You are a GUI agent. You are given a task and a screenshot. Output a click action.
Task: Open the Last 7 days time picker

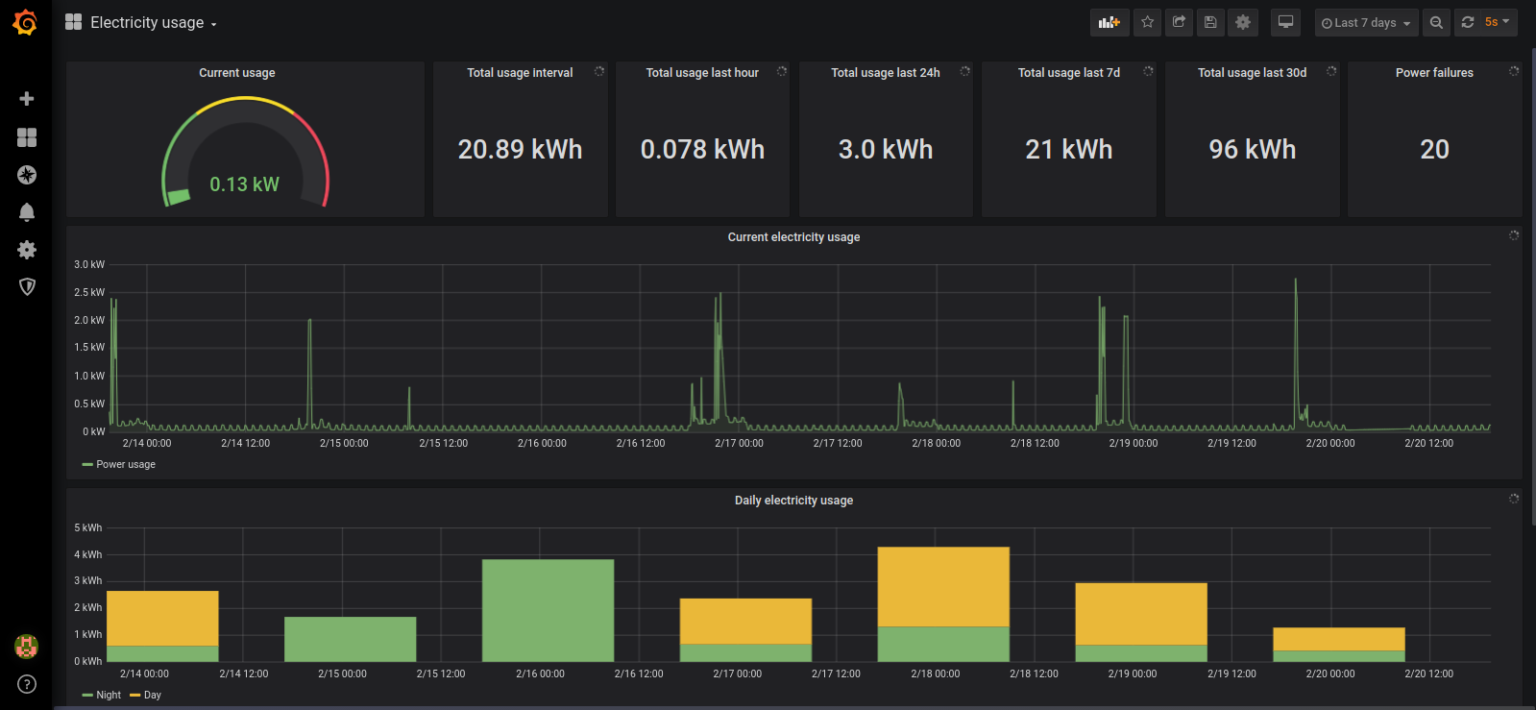(x=1366, y=23)
